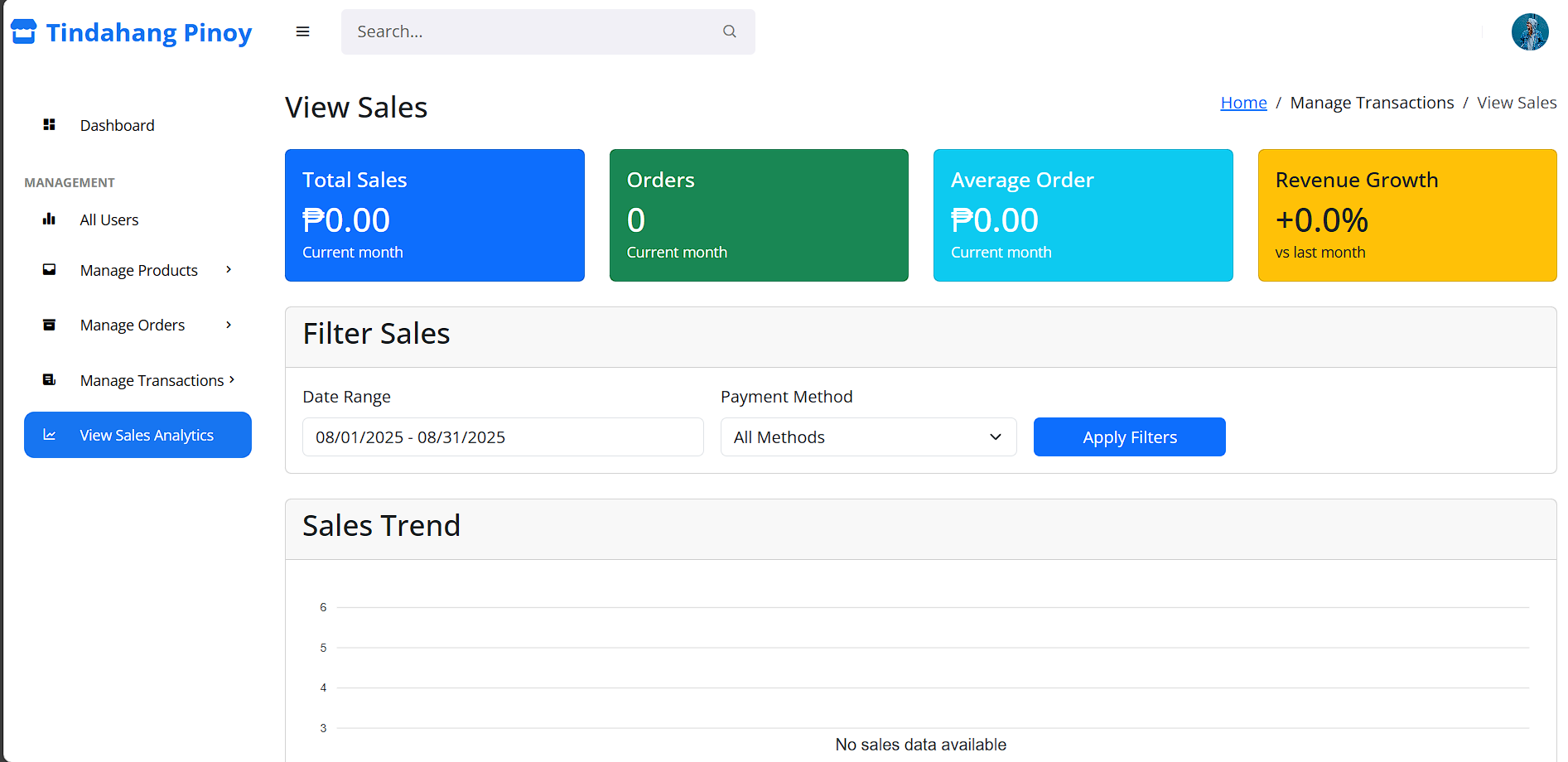Image resolution: width=1568 pixels, height=762 pixels.
Task: Open the Payment Method dropdown
Action: (867, 436)
